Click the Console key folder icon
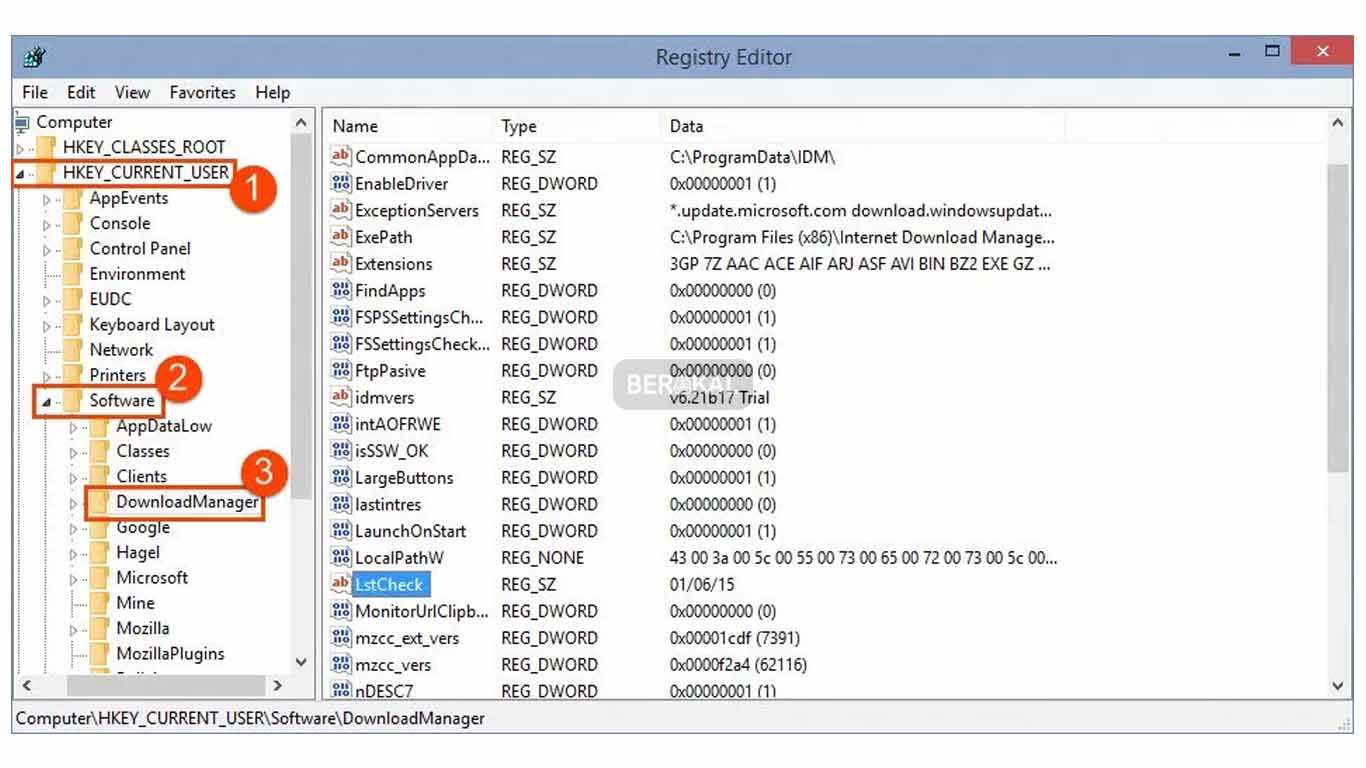 72,223
